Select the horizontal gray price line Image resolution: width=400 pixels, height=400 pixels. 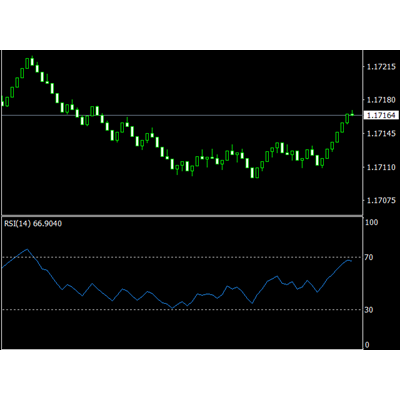click(x=182, y=115)
